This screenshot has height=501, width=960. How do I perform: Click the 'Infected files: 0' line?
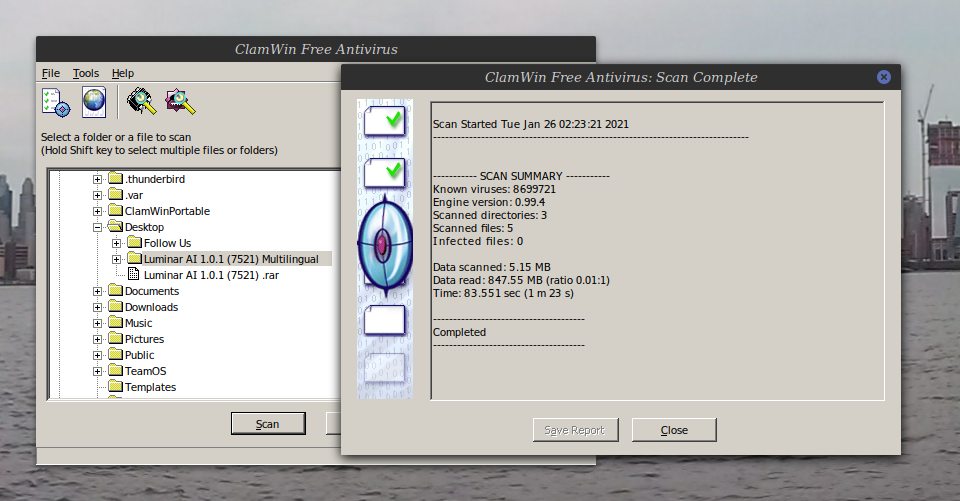(x=478, y=241)
